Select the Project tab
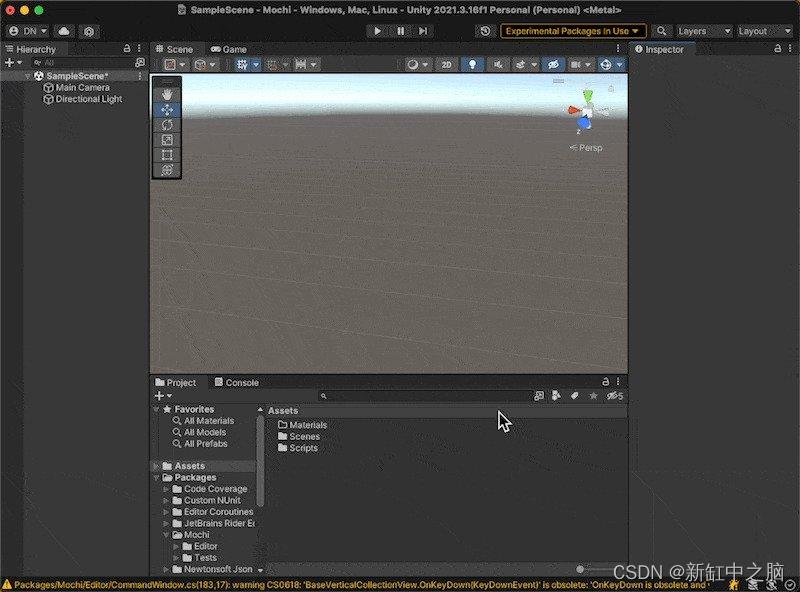 176,382
